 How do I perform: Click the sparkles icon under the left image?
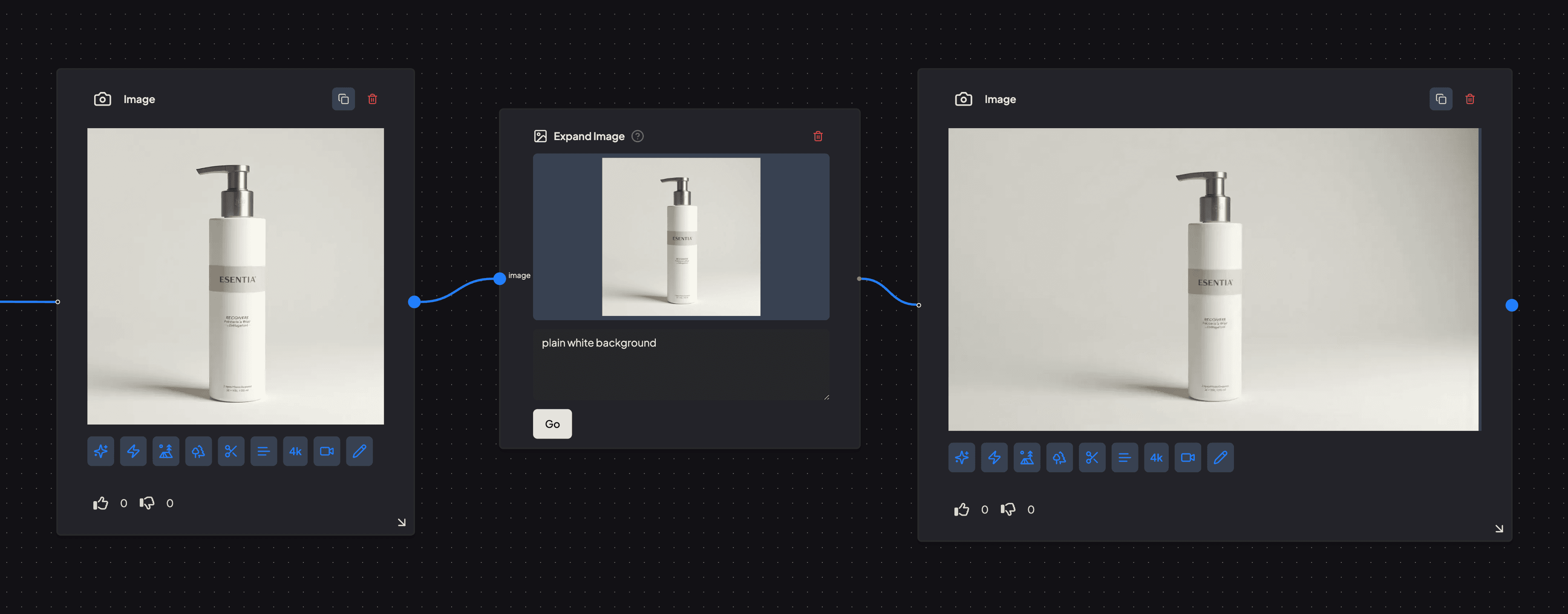[x=101, y=451]
